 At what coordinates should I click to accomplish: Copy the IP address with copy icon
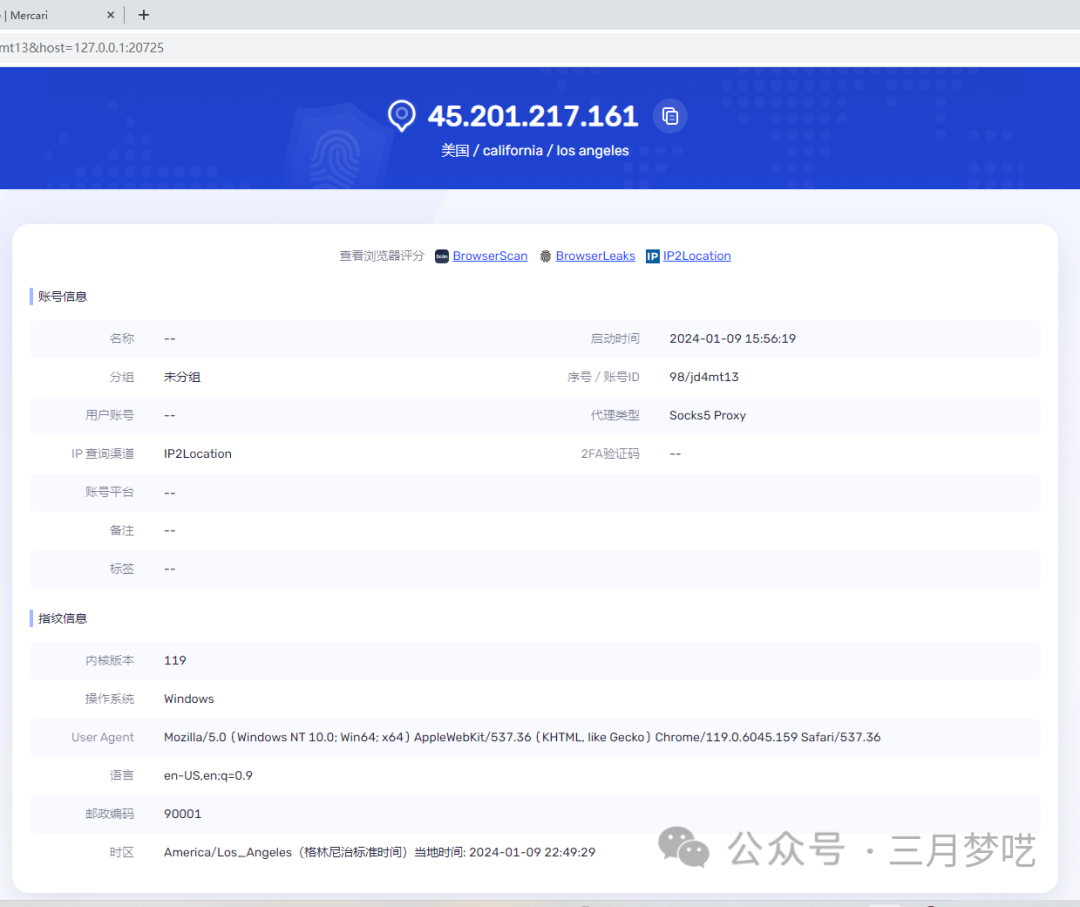coord(669,116)
